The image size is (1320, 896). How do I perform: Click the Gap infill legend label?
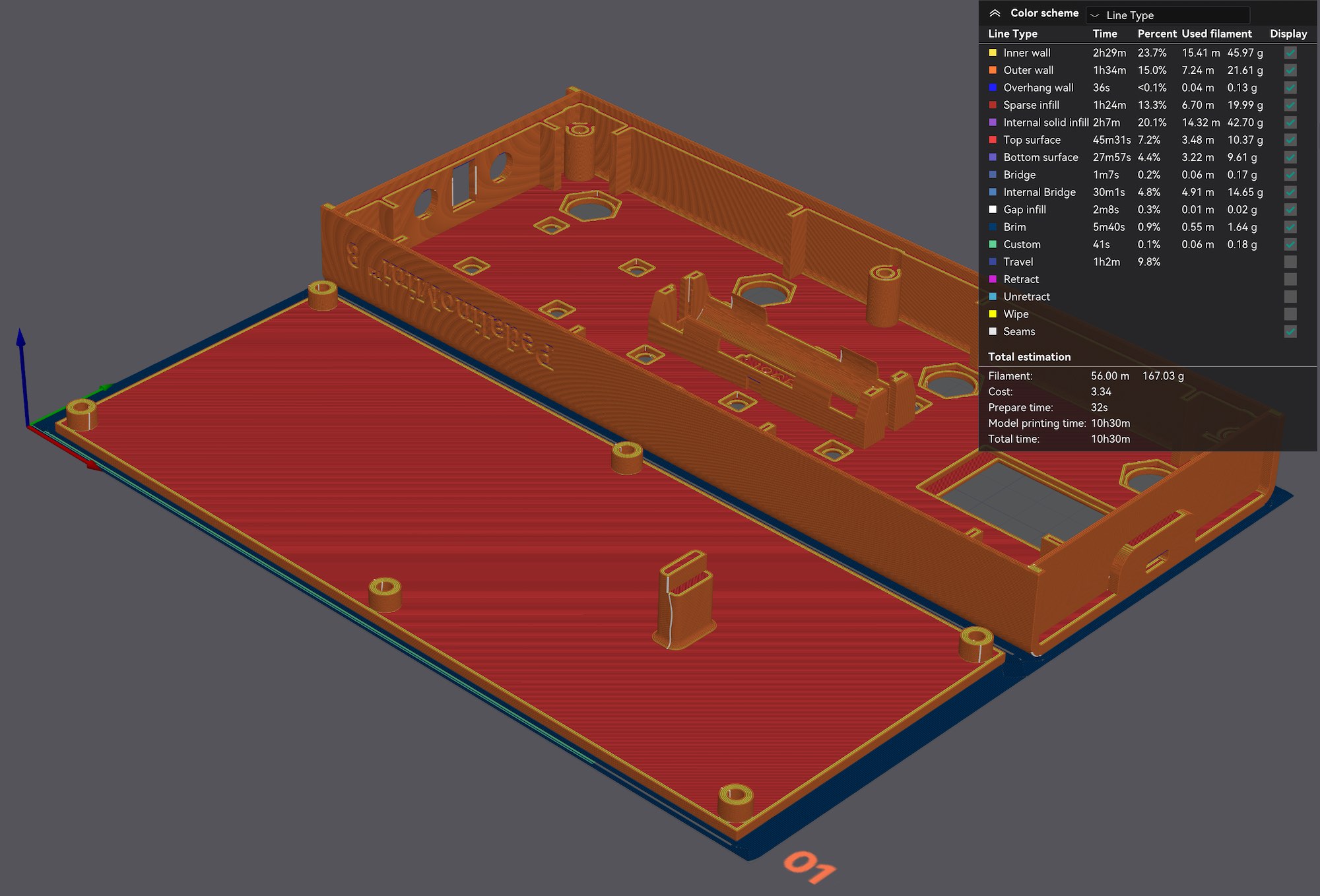[1024, 210]
